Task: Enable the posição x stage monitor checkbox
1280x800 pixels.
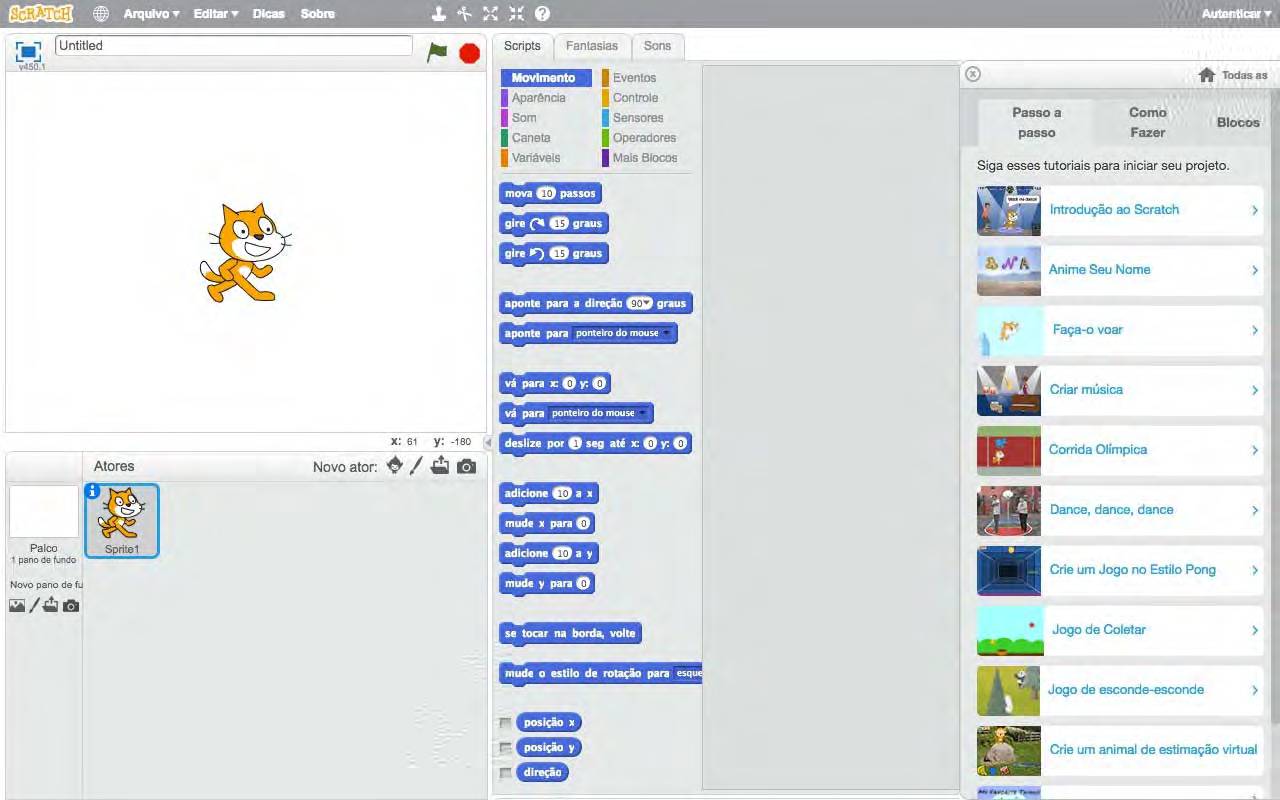Action: [506, 721]
